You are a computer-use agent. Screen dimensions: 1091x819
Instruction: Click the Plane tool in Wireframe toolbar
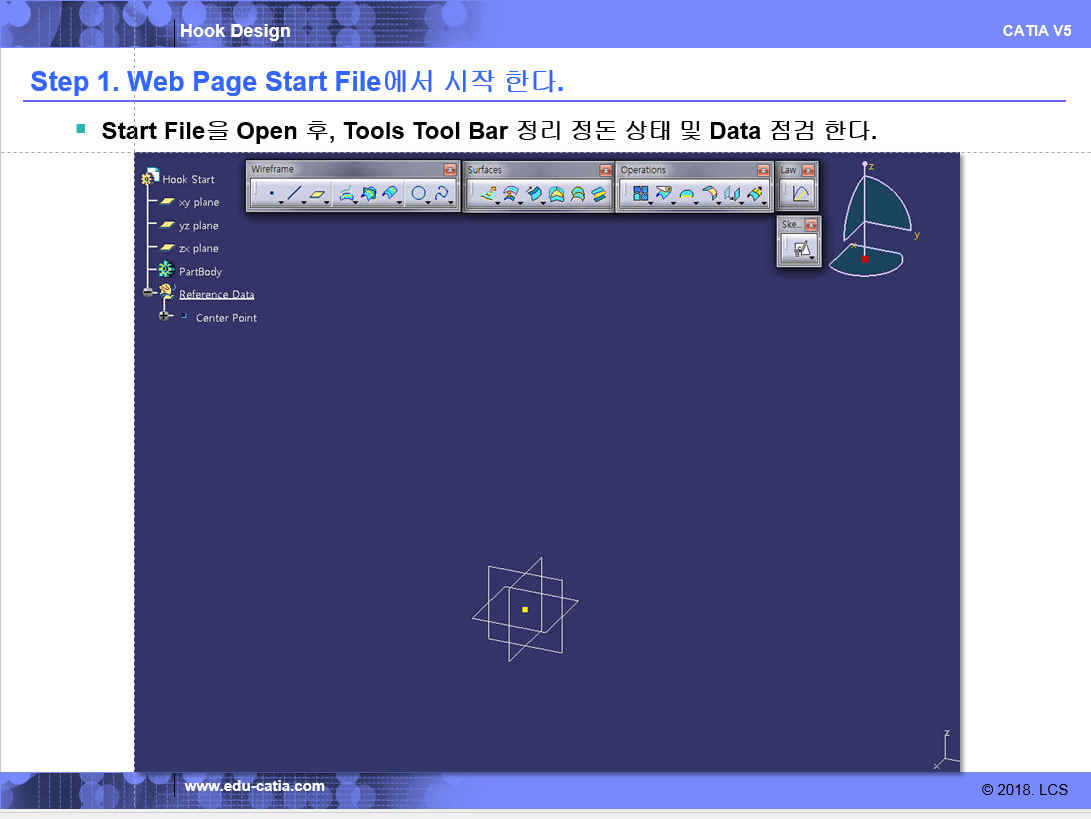coord(317,194)
